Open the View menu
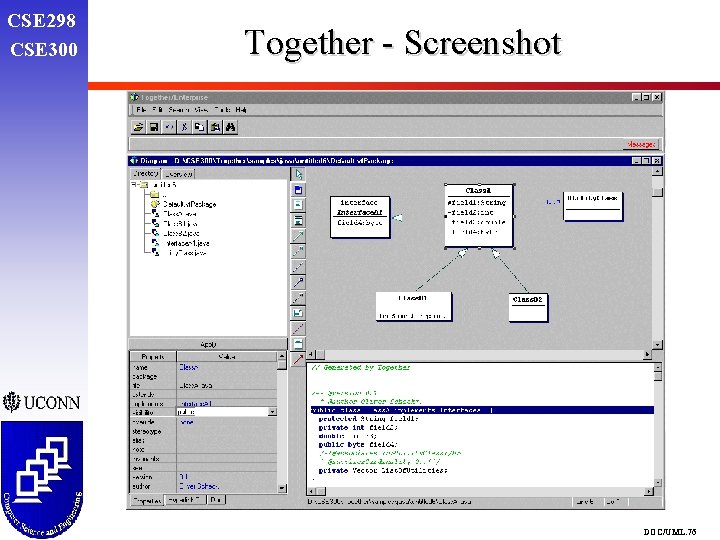Image resolution: width=720 pixels, height=540 pixels. coord(201,110)
